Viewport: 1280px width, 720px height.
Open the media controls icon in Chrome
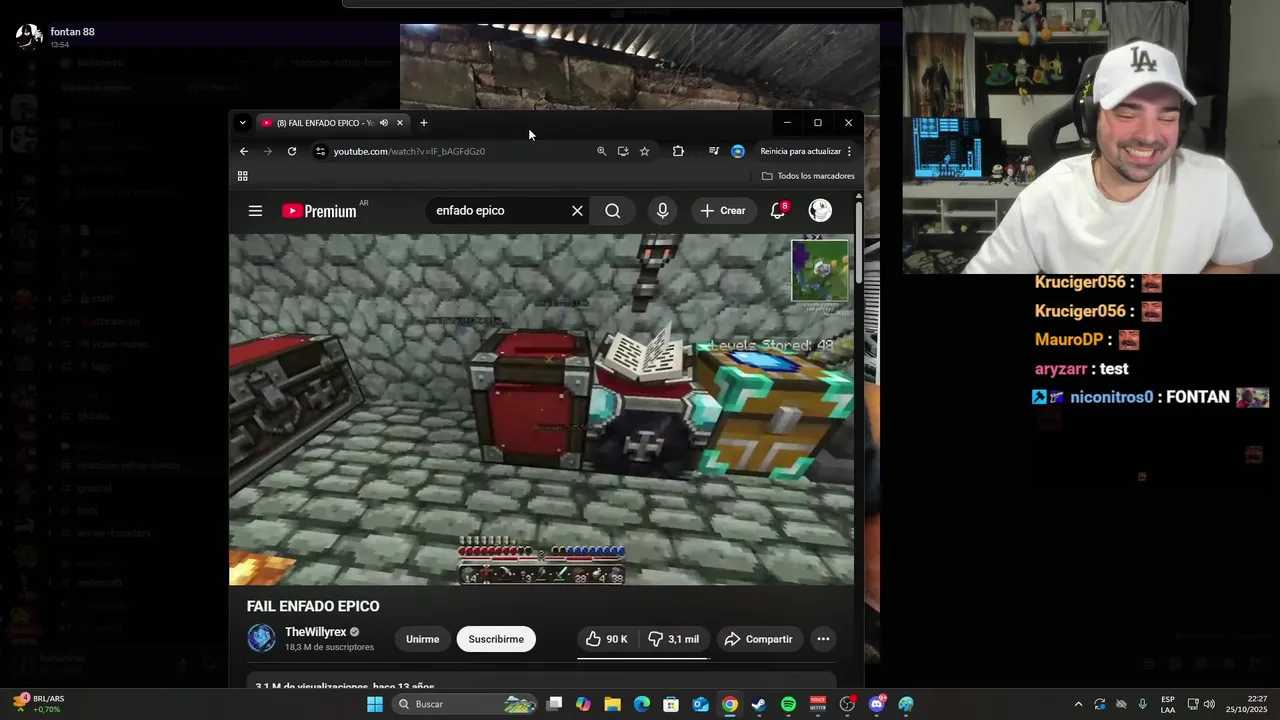coord(713,151)
